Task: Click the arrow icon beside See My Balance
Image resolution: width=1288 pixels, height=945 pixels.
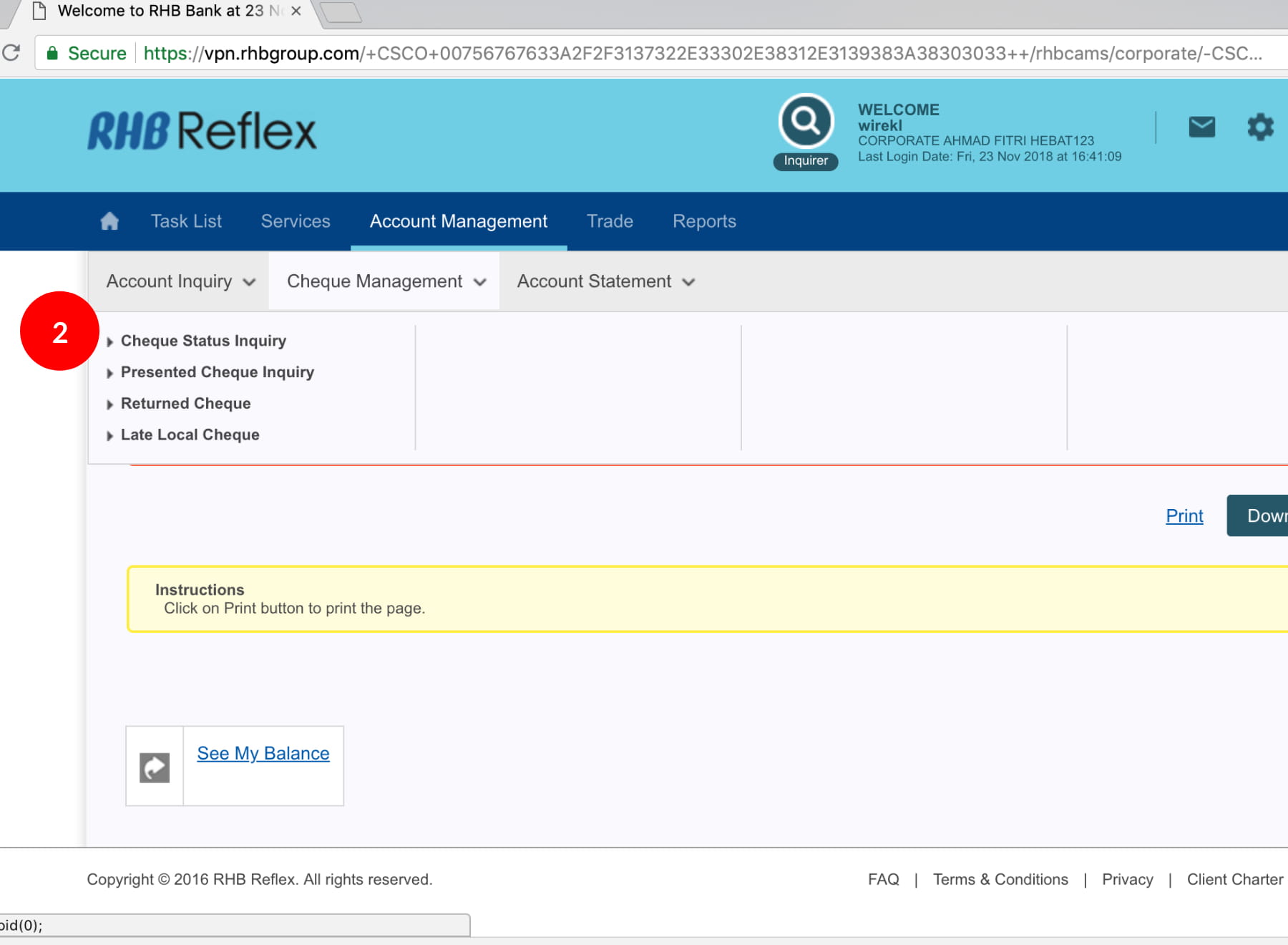Action: [x=155, y=767]
